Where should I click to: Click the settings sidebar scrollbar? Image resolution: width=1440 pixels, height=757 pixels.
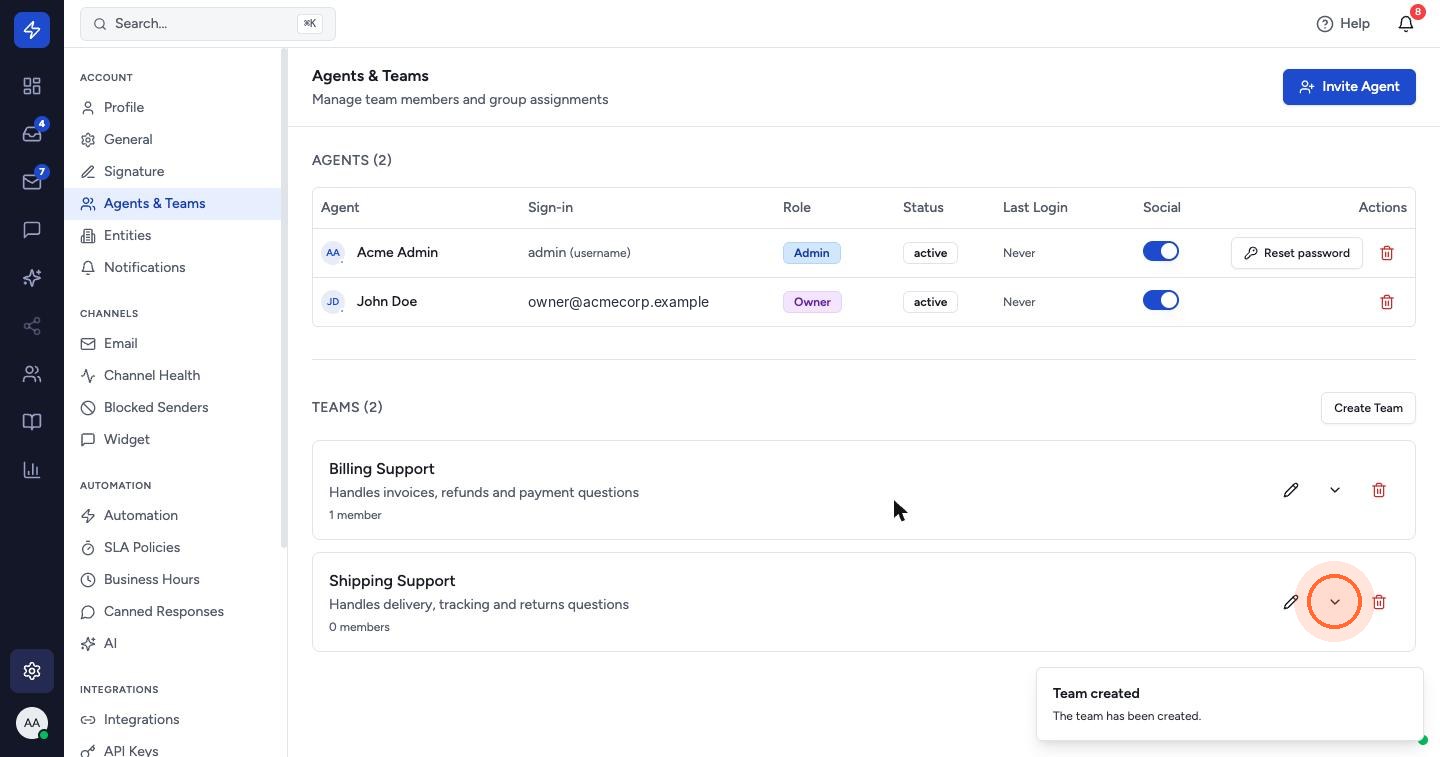pos(284,298)
